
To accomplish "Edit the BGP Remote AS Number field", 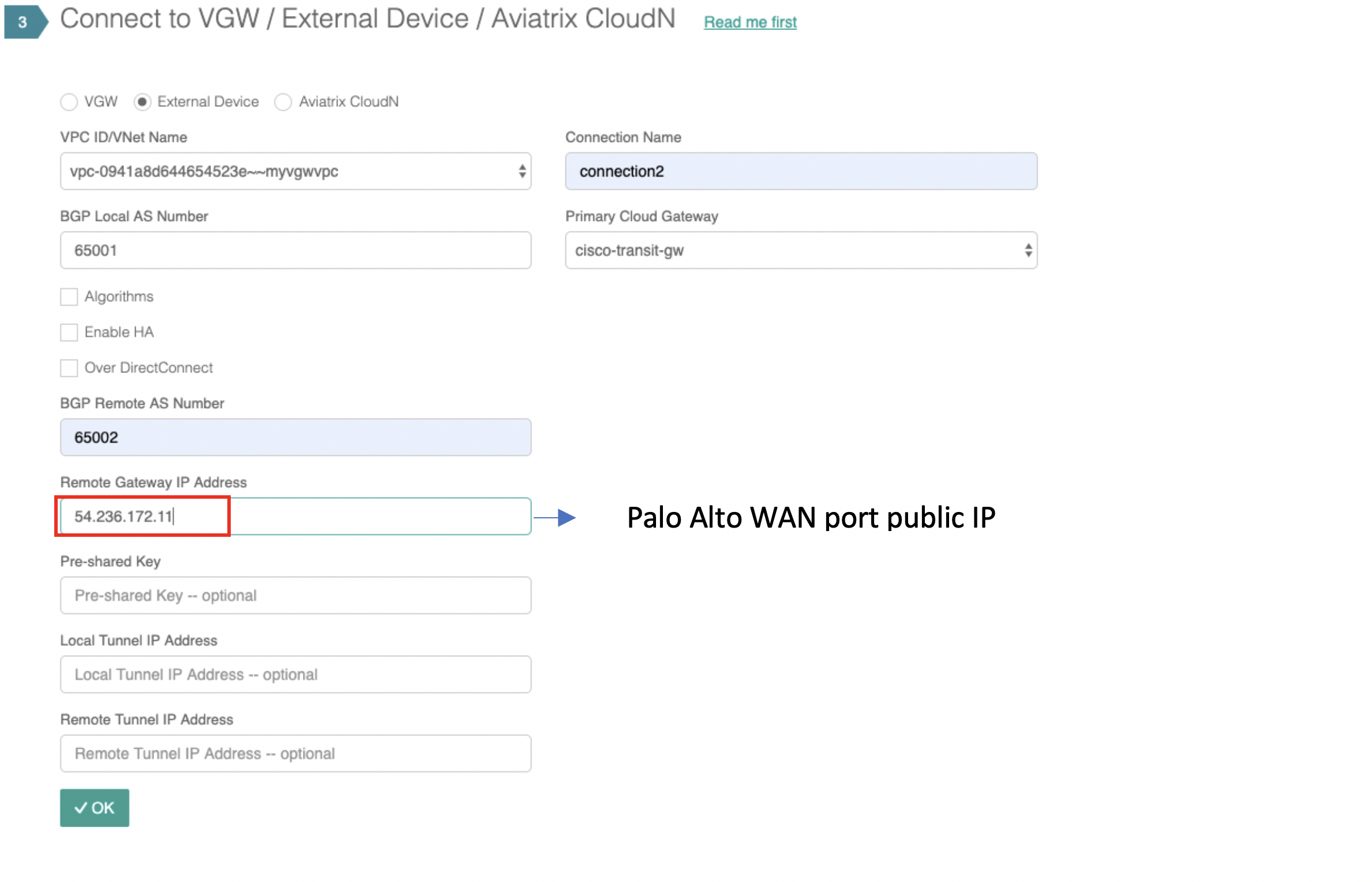I will [x=294, y=437].
